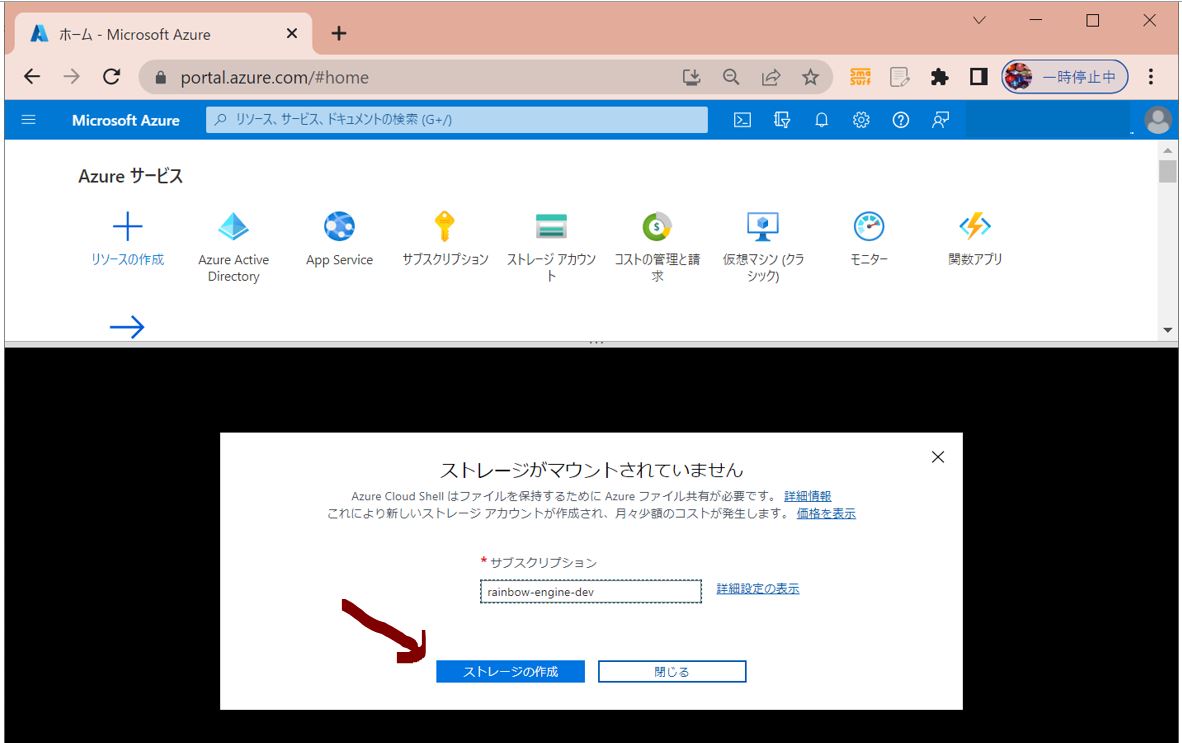
Task: Click the ストレージの作成 button
Action: pos(510,672)
